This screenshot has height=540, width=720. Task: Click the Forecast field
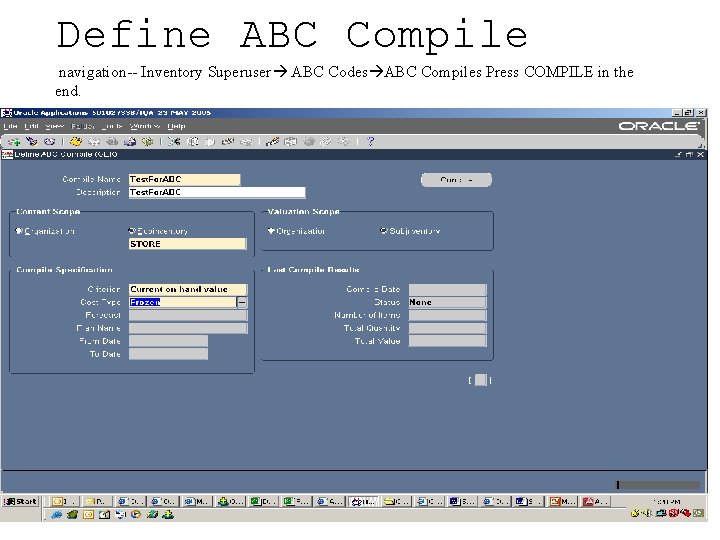188,315
